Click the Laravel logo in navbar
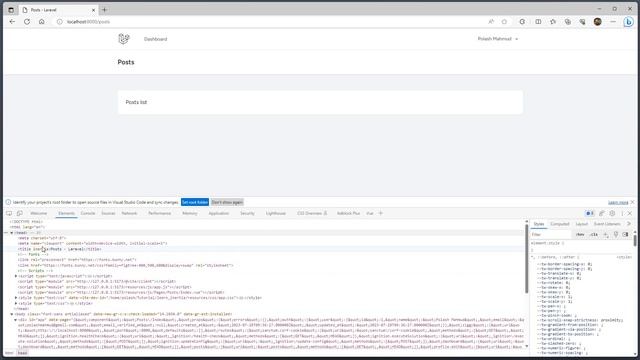This screenshot has width=640, height=360. (x=124, y=39)
